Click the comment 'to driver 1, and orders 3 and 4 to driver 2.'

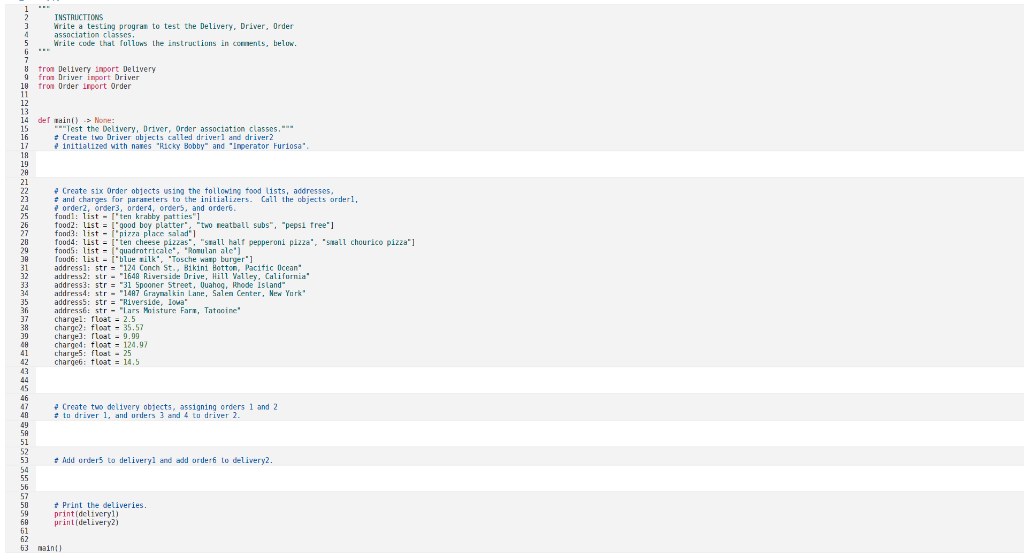pos(148,416)
